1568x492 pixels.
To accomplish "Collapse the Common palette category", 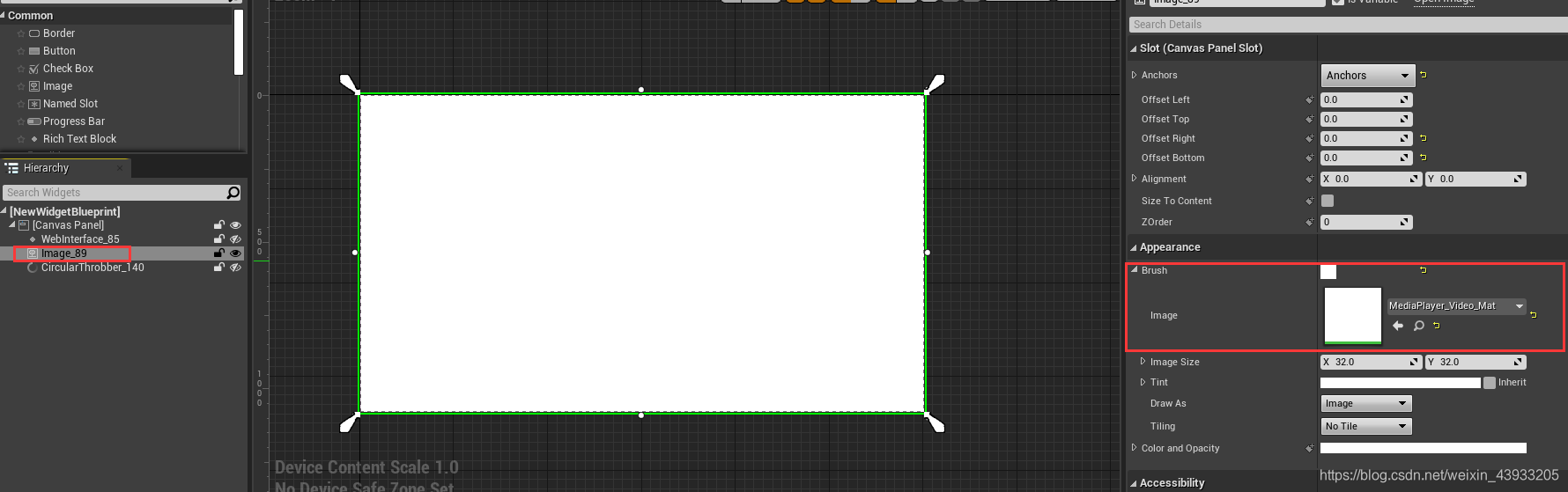I will click(x=3, y=16).
